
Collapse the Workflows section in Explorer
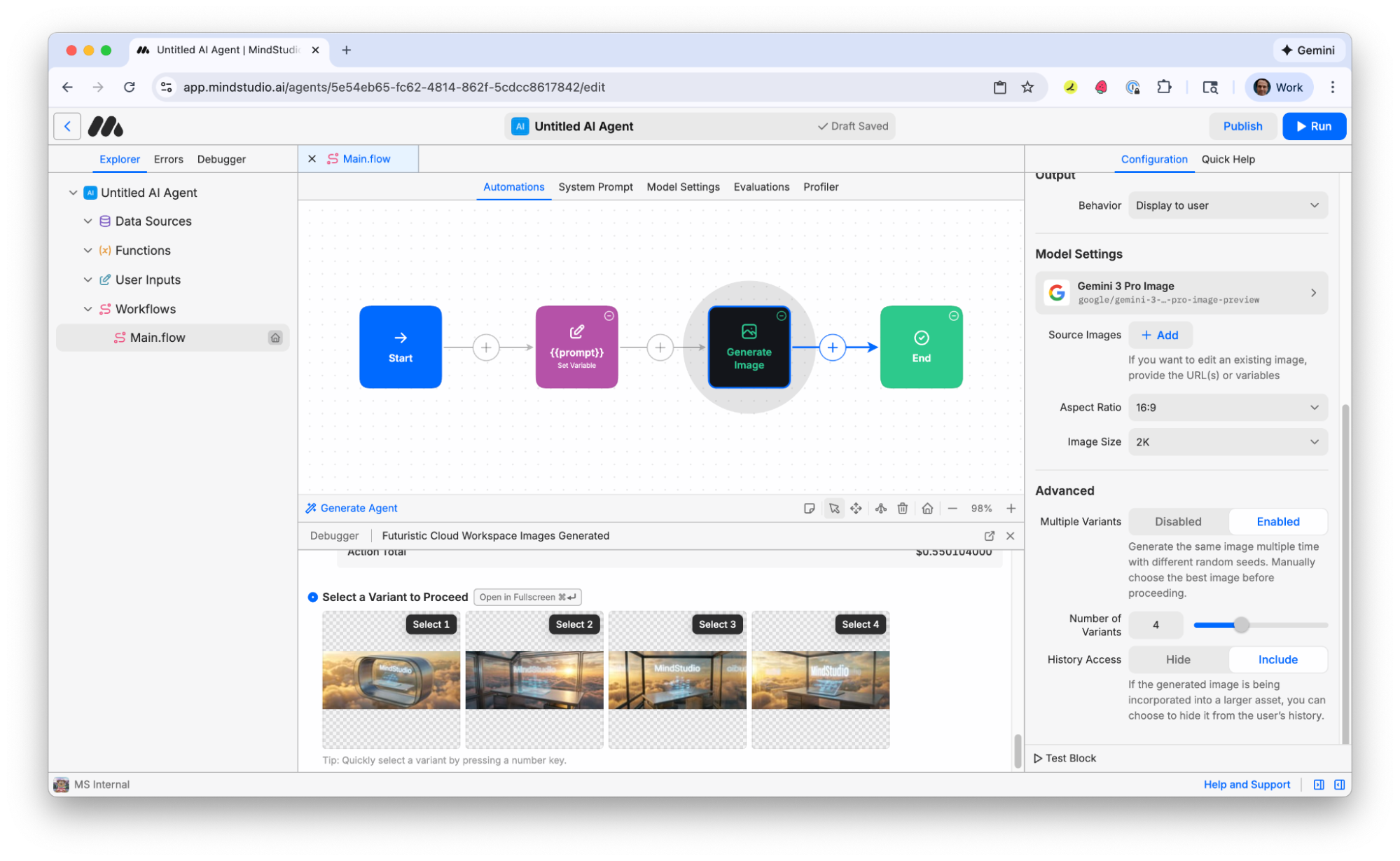[x=88, y=309]
